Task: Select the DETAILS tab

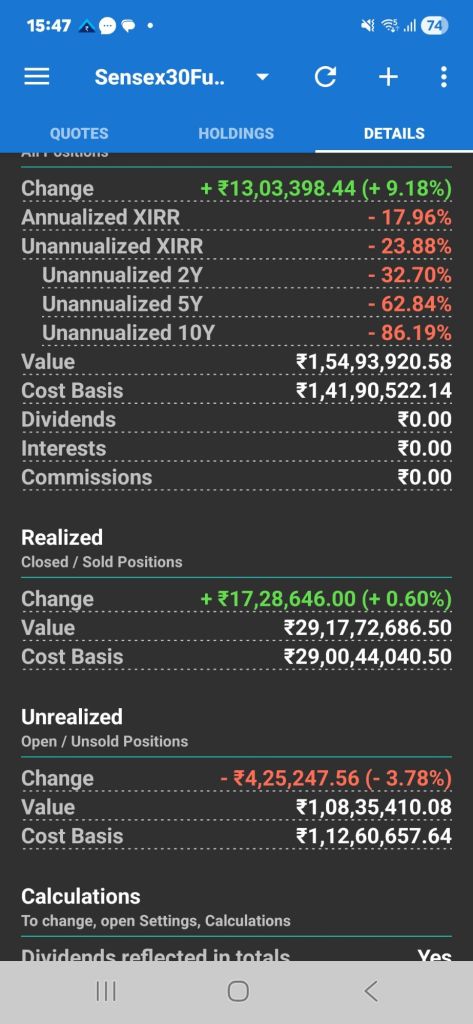Action: click(394, 133)
